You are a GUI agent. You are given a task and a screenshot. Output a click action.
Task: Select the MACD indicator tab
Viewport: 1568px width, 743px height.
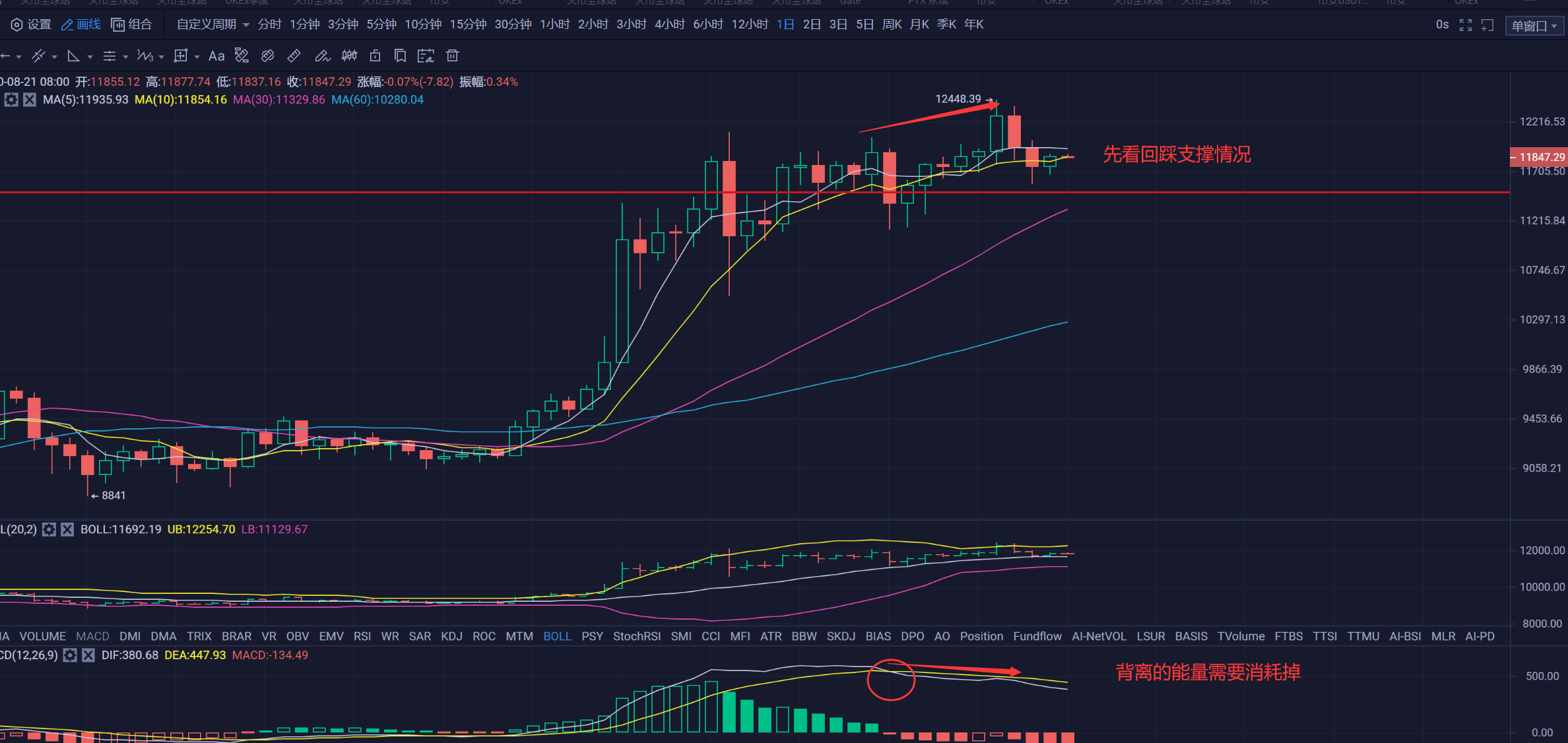coord(92,636)
